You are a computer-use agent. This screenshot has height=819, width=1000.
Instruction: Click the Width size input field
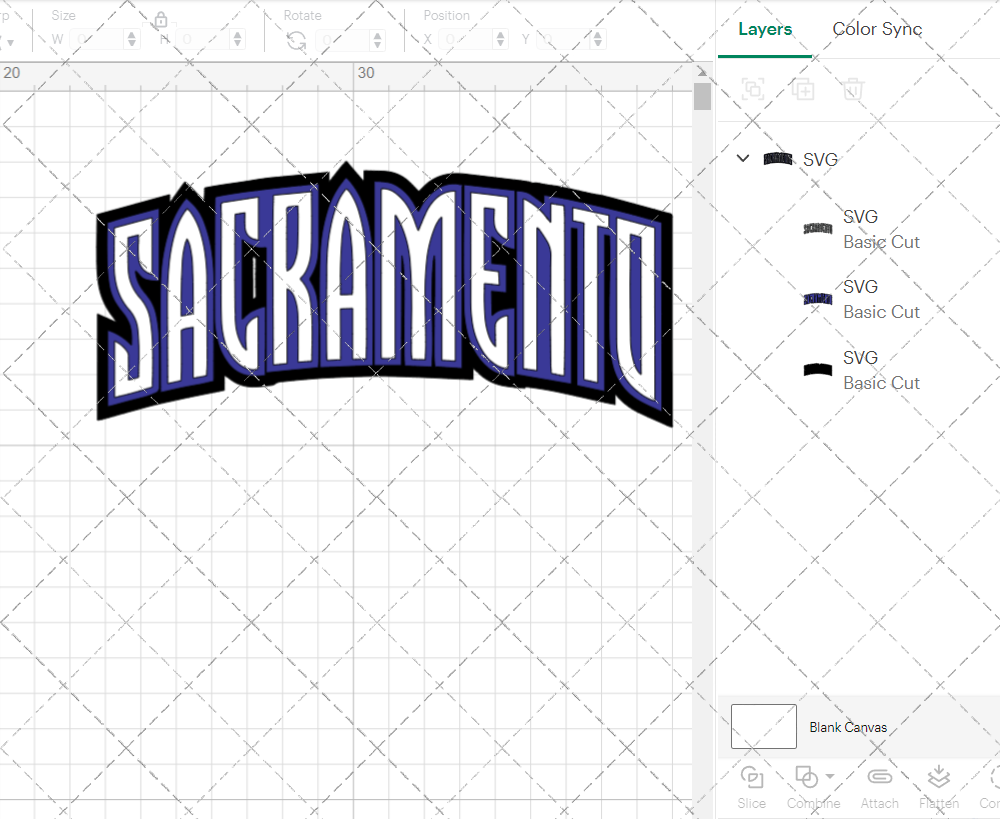pos(98,40)
